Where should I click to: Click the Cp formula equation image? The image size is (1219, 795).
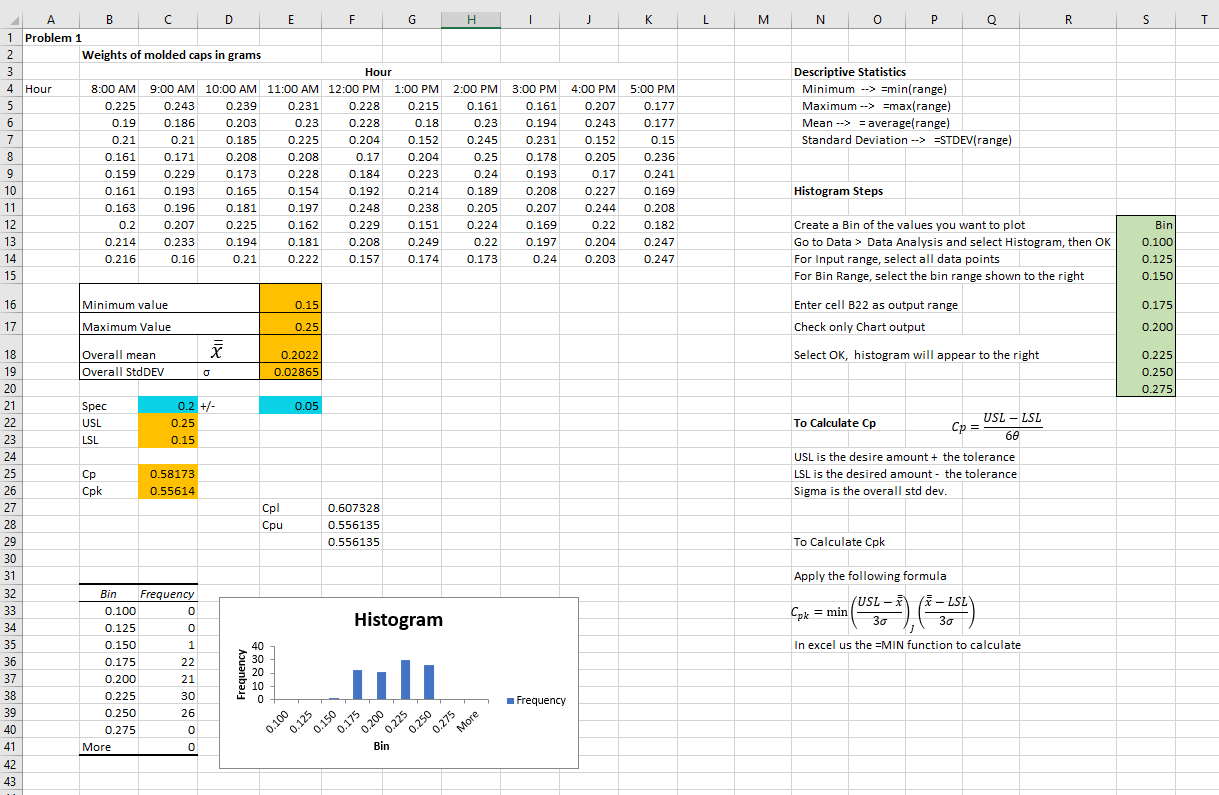[x=996, y=424]
